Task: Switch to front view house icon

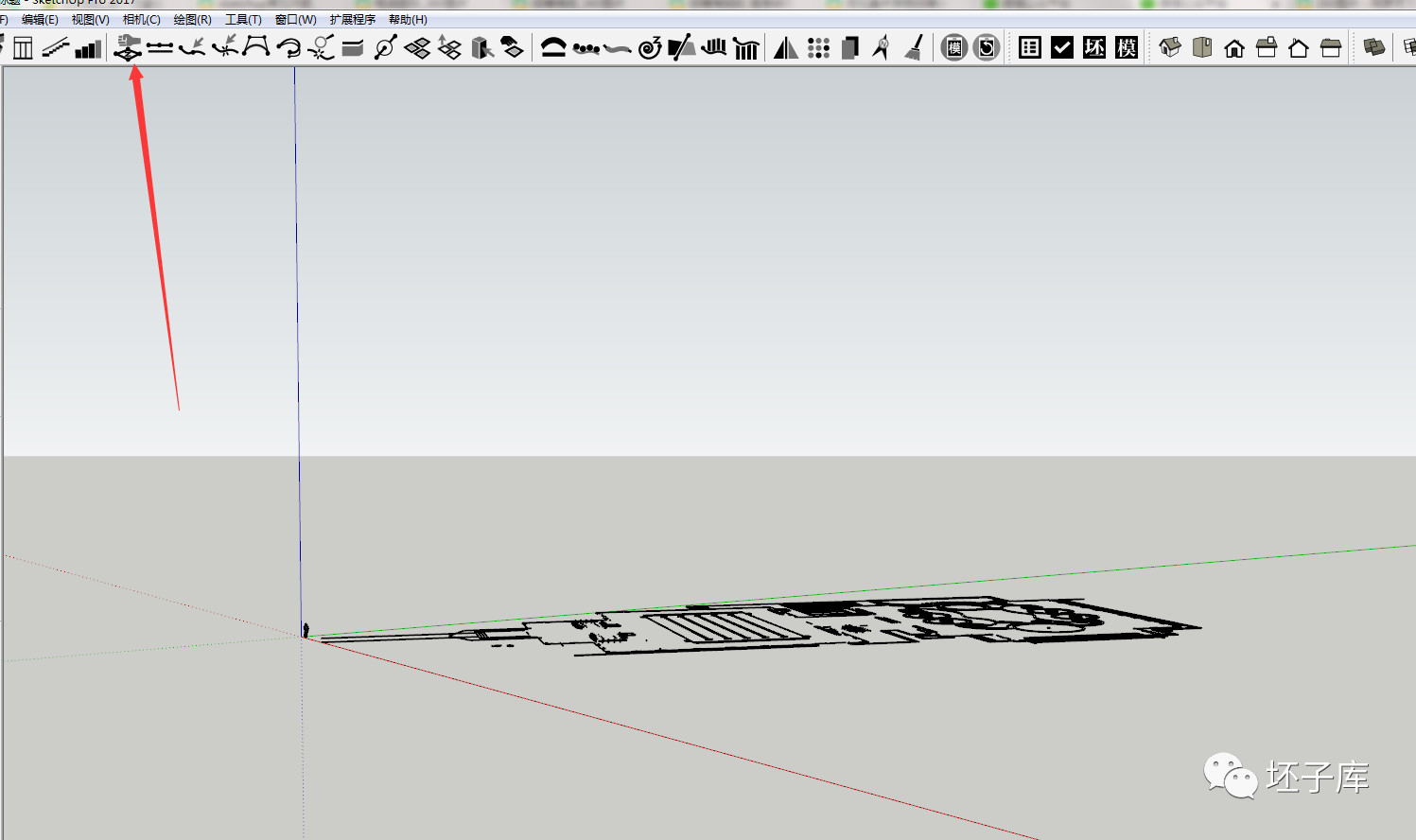Action: pos(1234,48)
